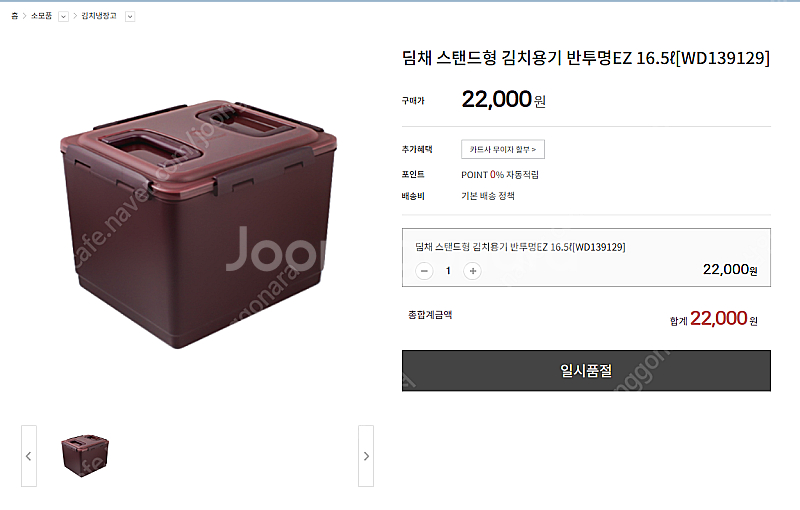Click the red 22,000원 total amount
Image resolution: width=800 pixels, height=510 pixels.
[x=723, y=319]
